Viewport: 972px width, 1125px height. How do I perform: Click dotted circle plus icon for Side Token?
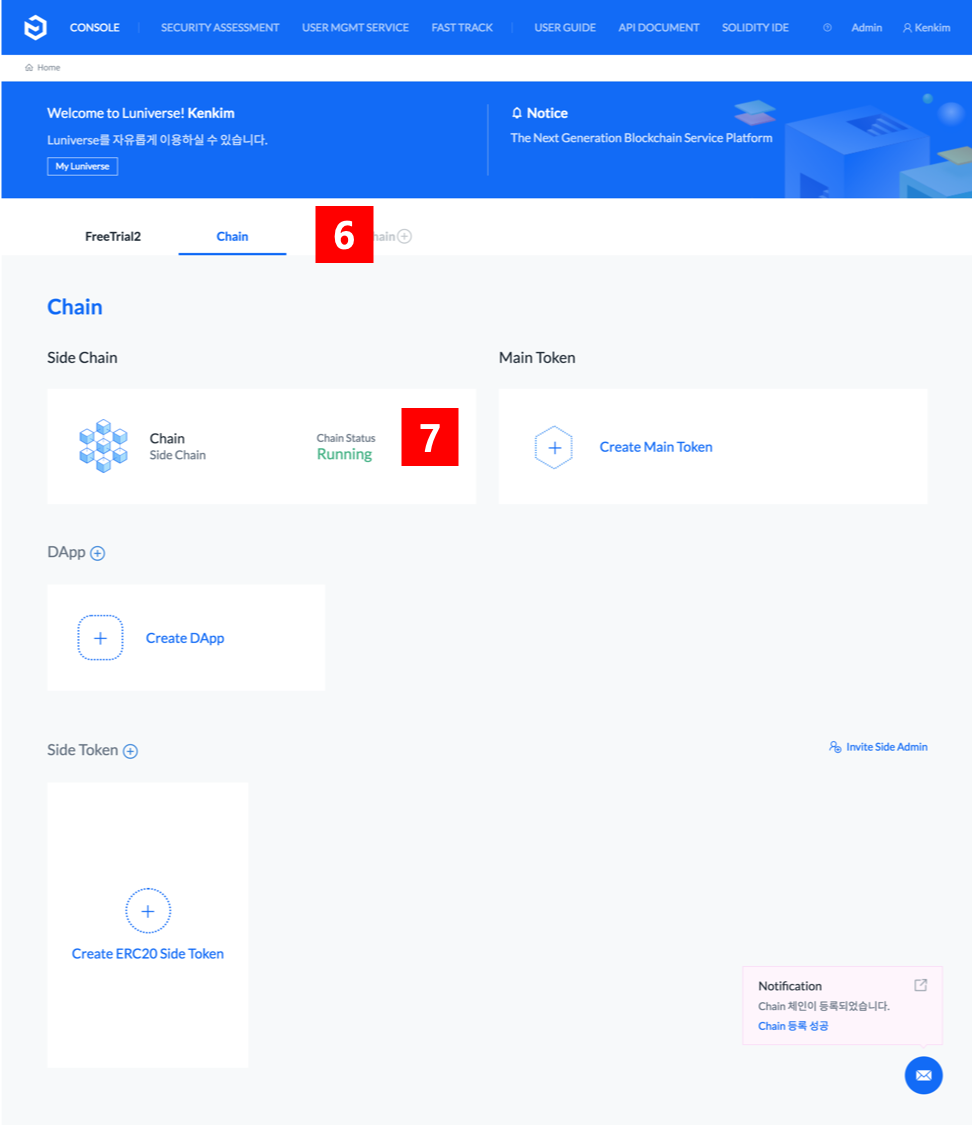pyautogui.click(x=148, y=911)
